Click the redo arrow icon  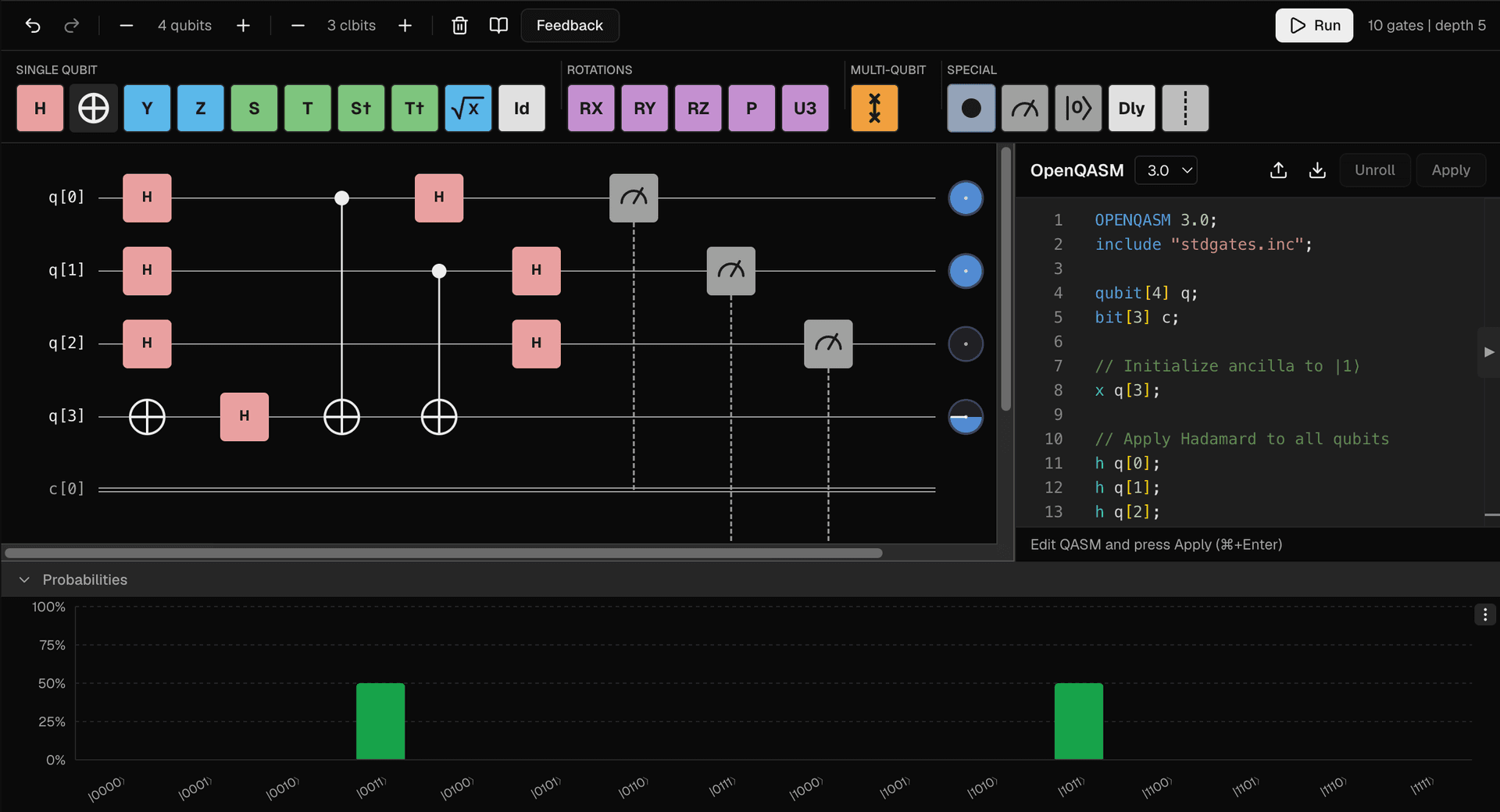coord(72,26)
